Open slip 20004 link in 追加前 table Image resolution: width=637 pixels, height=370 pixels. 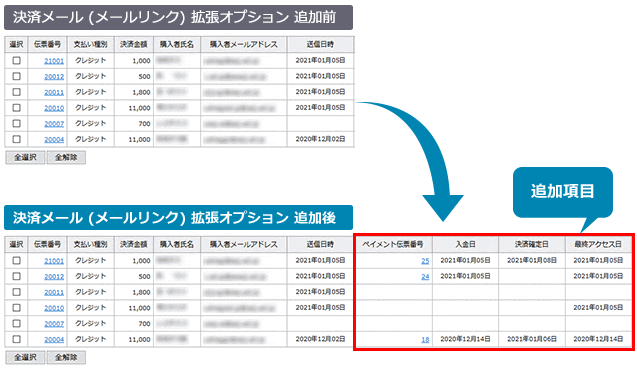click(54, 139)
